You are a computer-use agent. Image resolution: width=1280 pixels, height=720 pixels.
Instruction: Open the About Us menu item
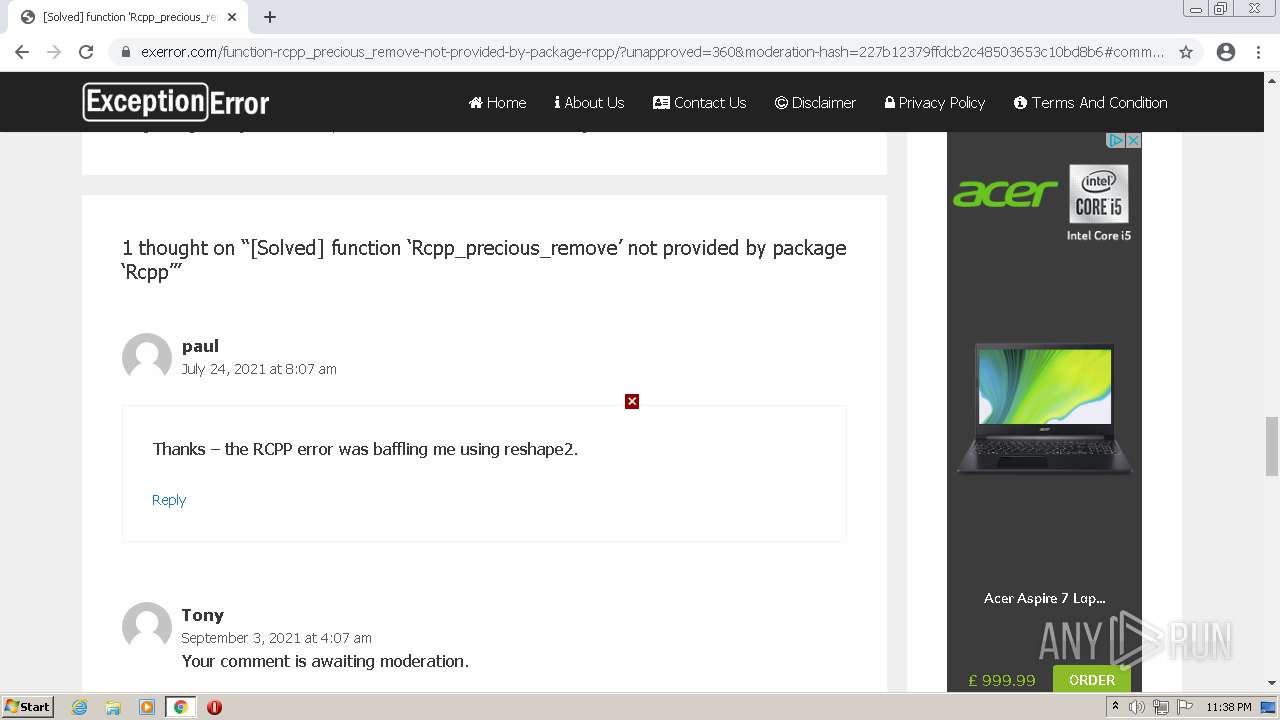pos(589,102)
